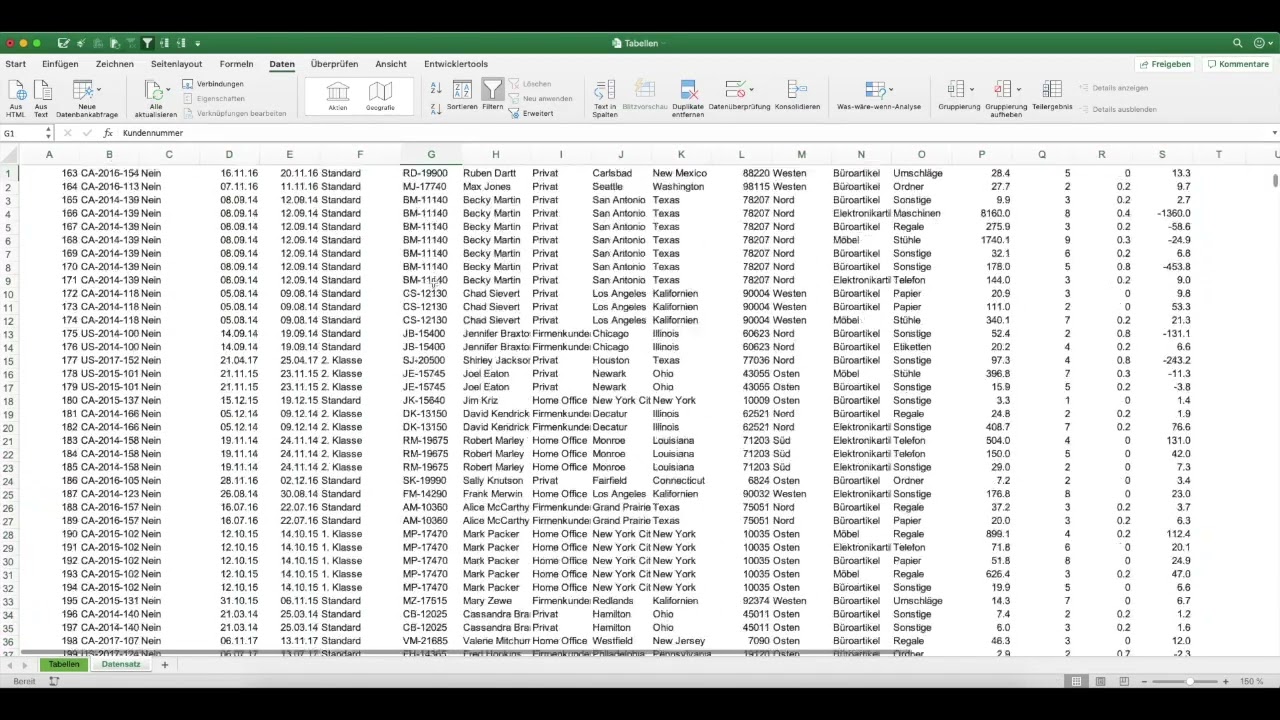Screen dimensions: 1280x720
Task: Select the Aktien data type
Action: coord(338,96)
